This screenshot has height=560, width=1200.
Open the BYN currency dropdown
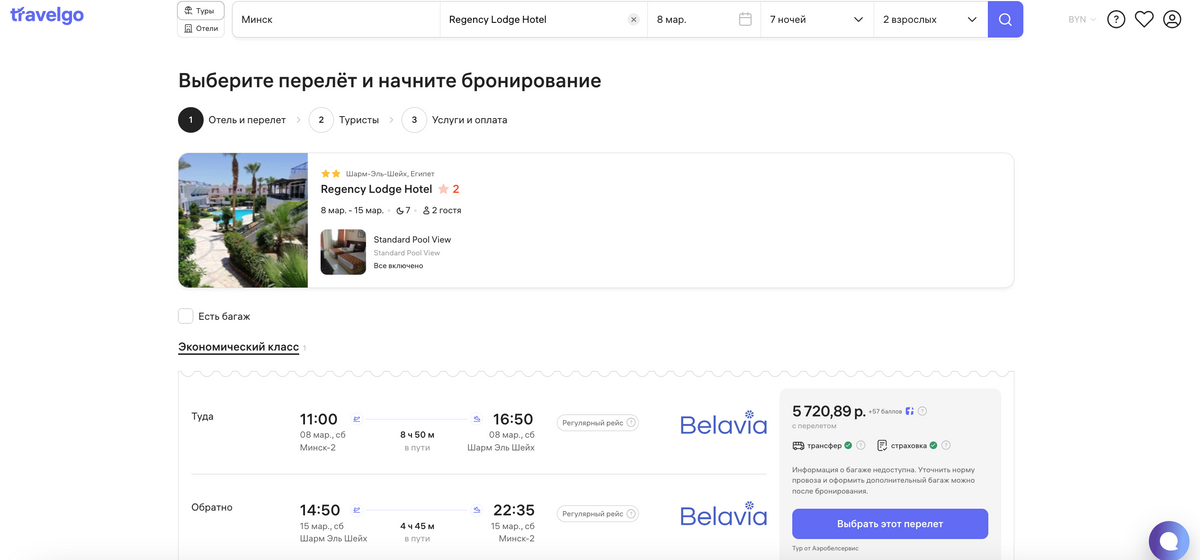tap(1082, 20)
